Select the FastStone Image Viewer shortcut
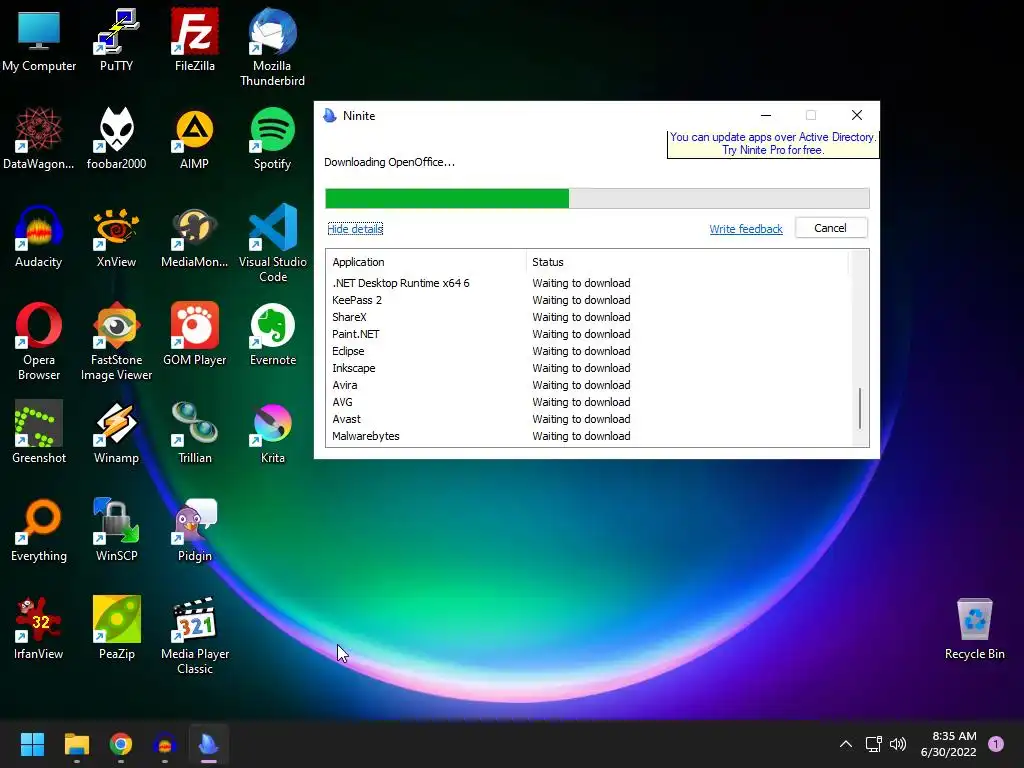1024x768 pixels. tap(116, 341)
